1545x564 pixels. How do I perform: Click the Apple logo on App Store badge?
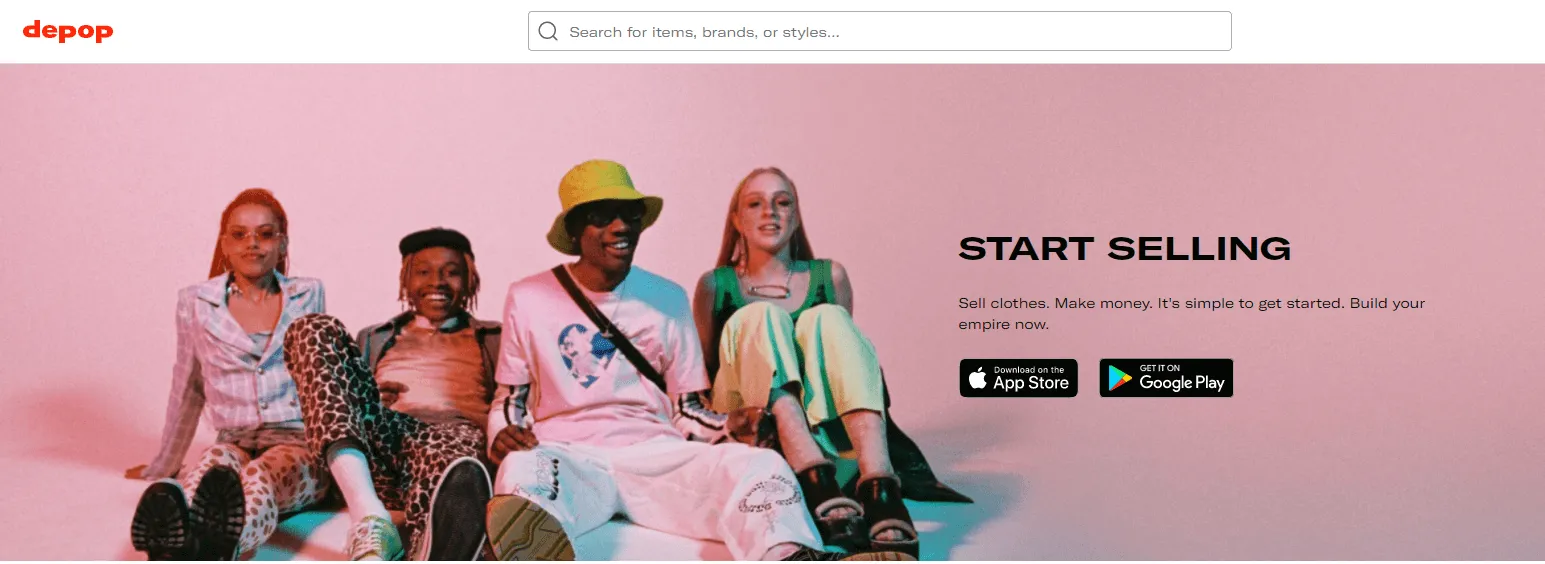tap(977, 378)
